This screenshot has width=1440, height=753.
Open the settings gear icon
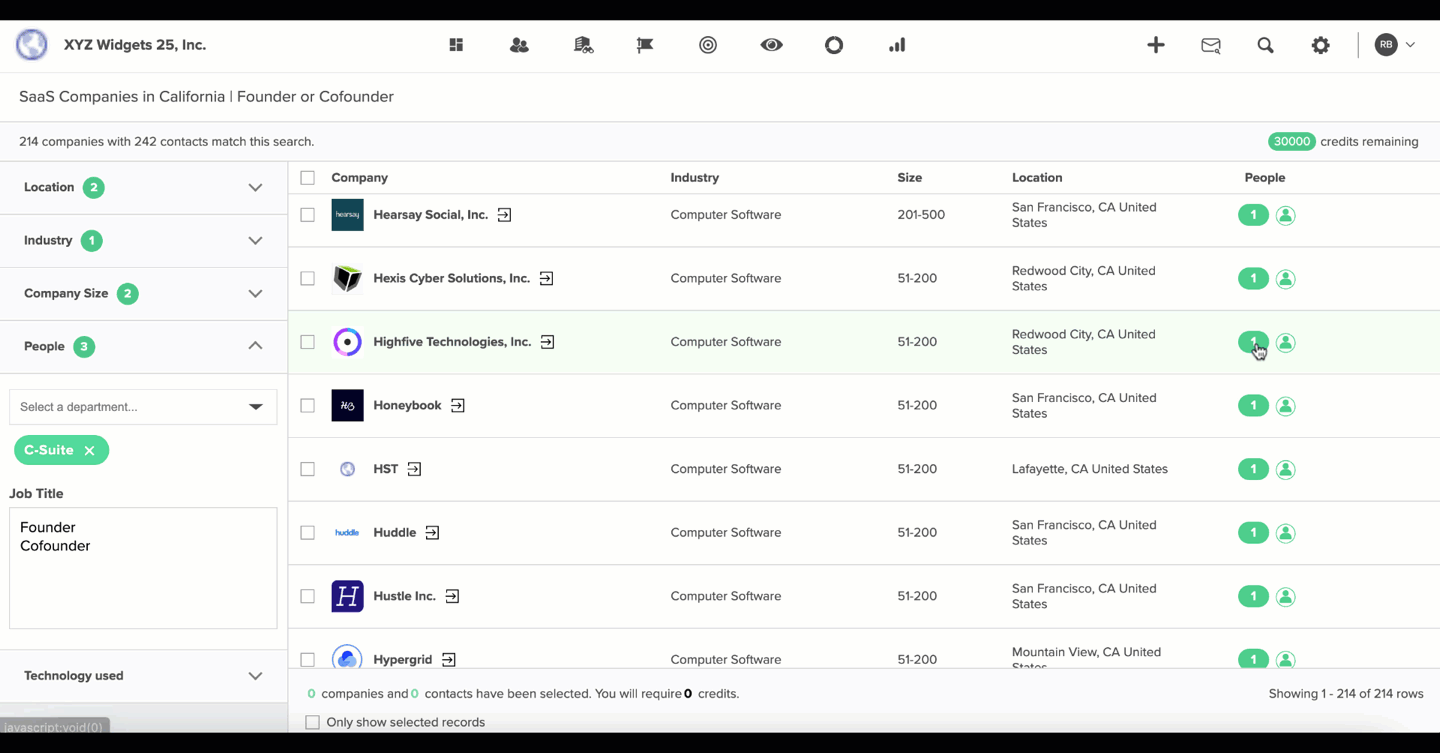(1321, 45)
